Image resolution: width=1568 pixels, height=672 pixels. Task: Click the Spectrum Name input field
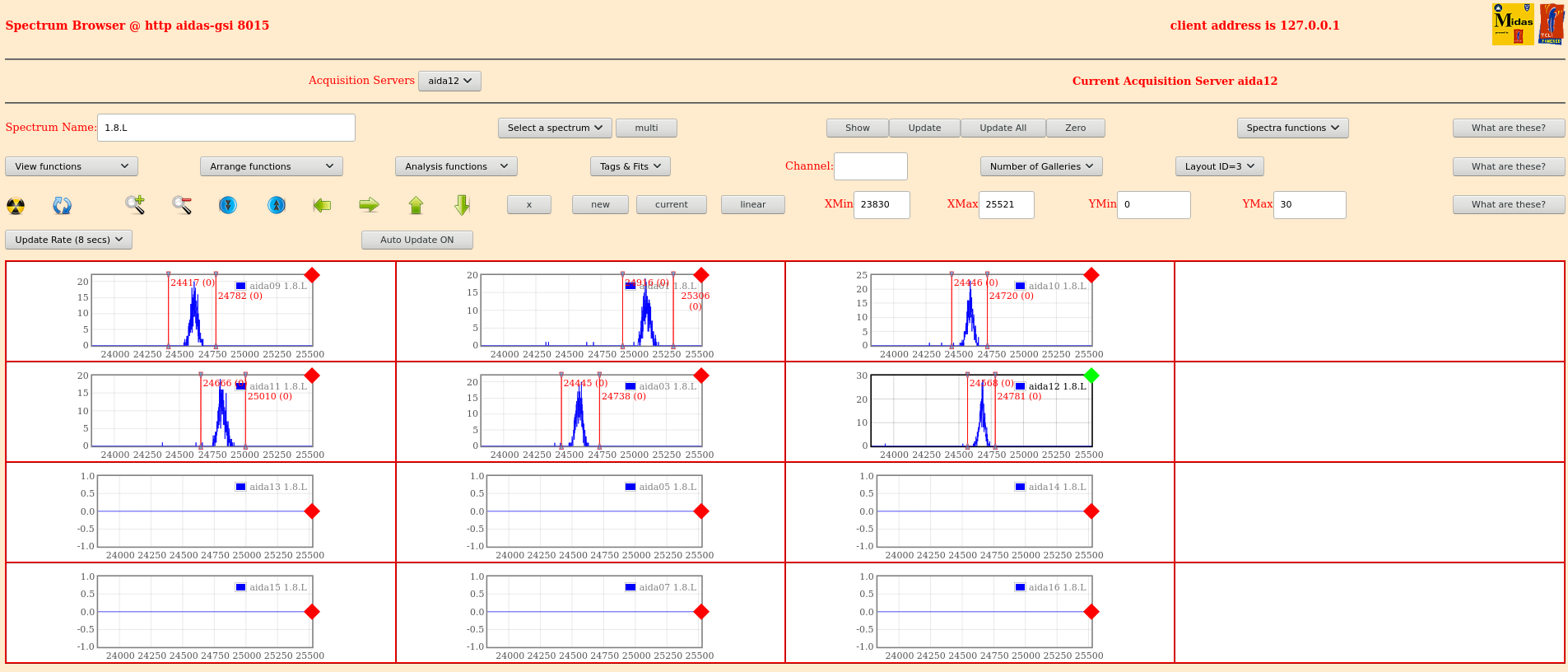(226, 128)
